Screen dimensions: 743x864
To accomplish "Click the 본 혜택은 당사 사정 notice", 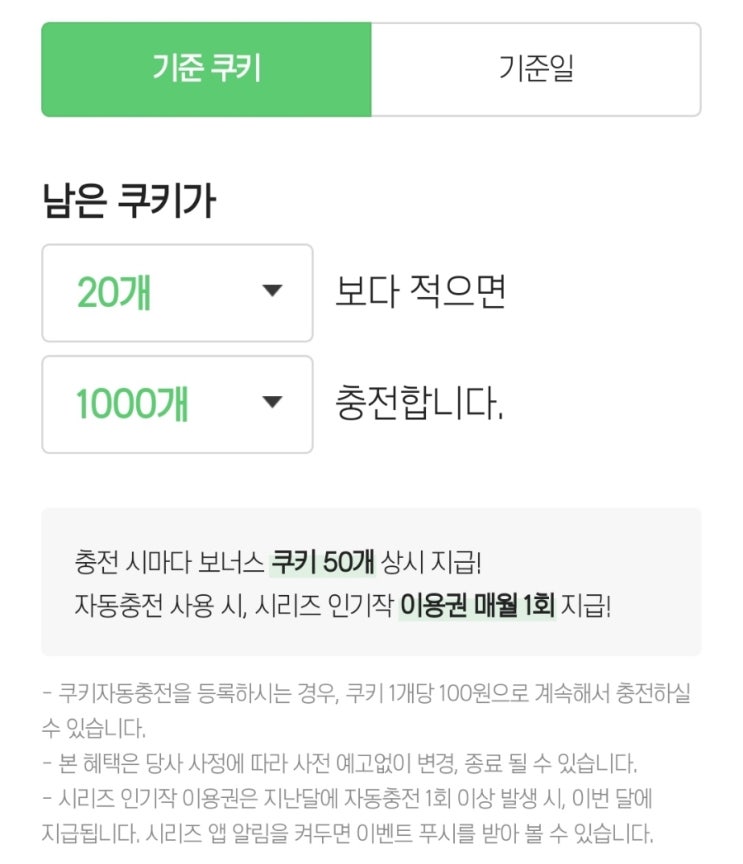I will pos(340,763).
